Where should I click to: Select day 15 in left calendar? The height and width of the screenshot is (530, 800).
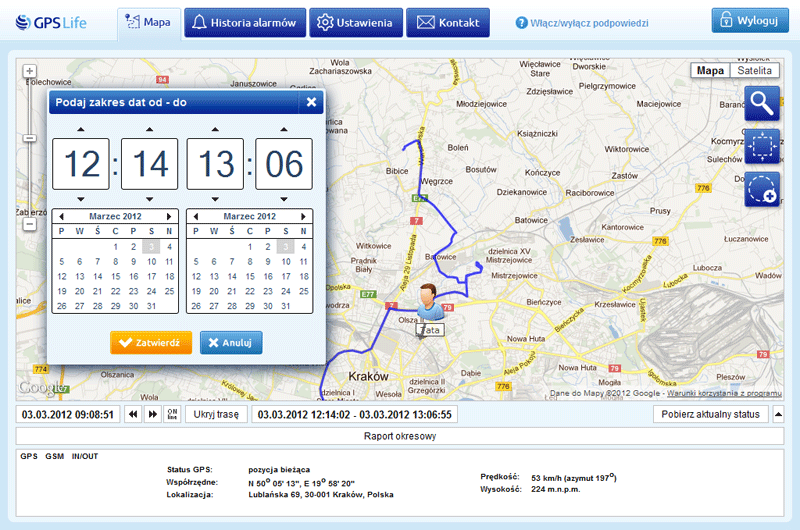pos(116,276)
